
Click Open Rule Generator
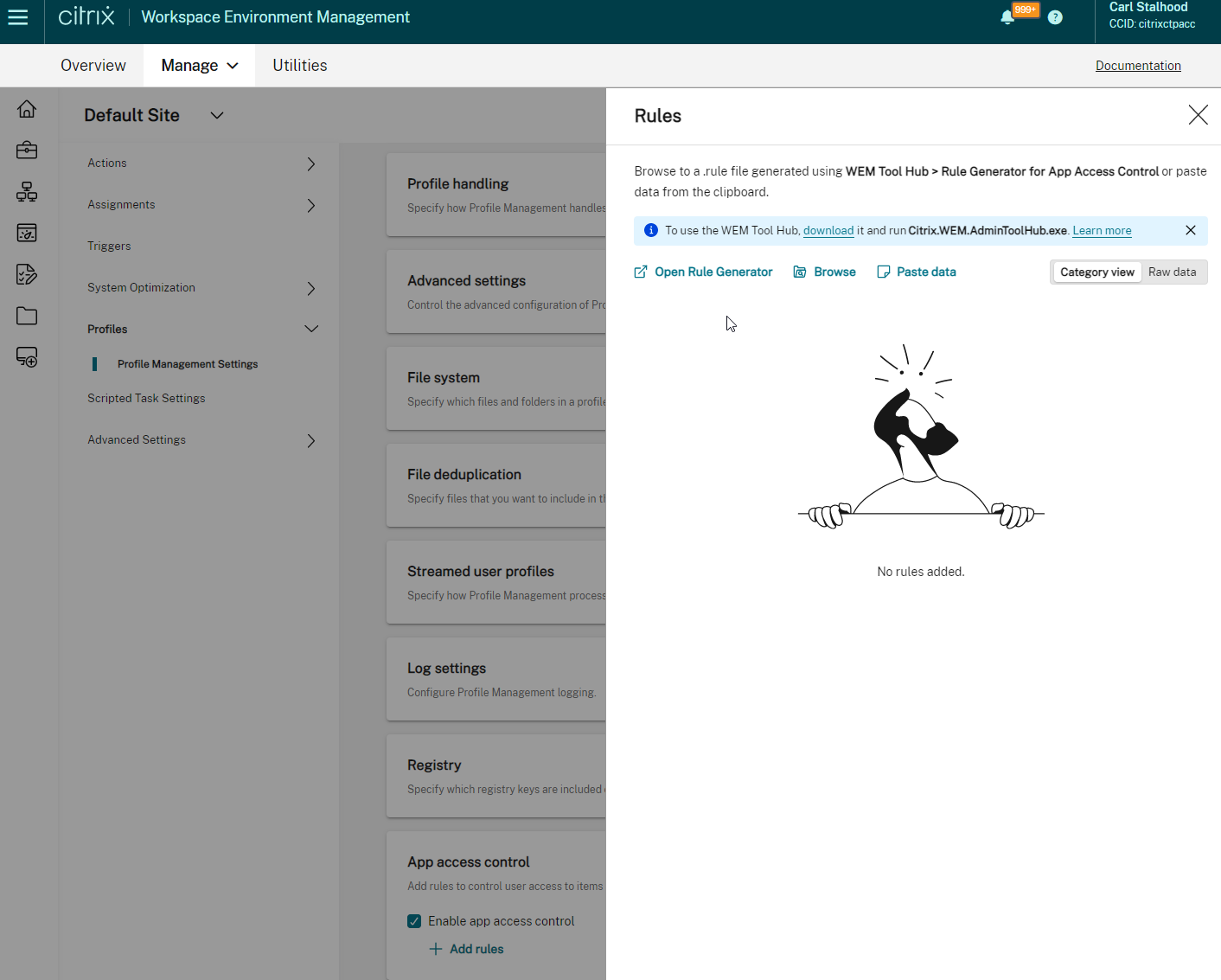(703, 272)
